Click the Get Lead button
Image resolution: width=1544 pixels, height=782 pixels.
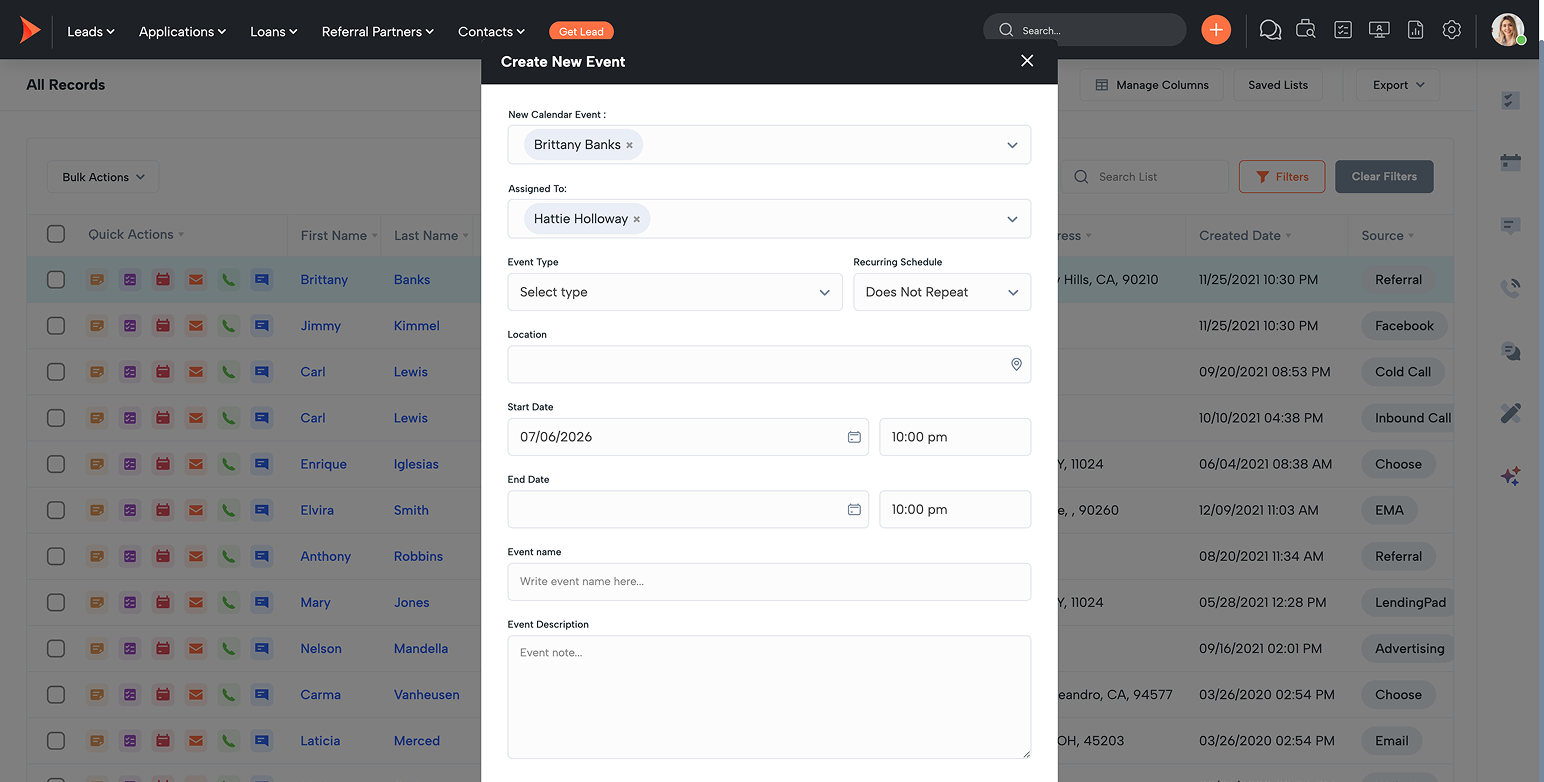[581, 31]
